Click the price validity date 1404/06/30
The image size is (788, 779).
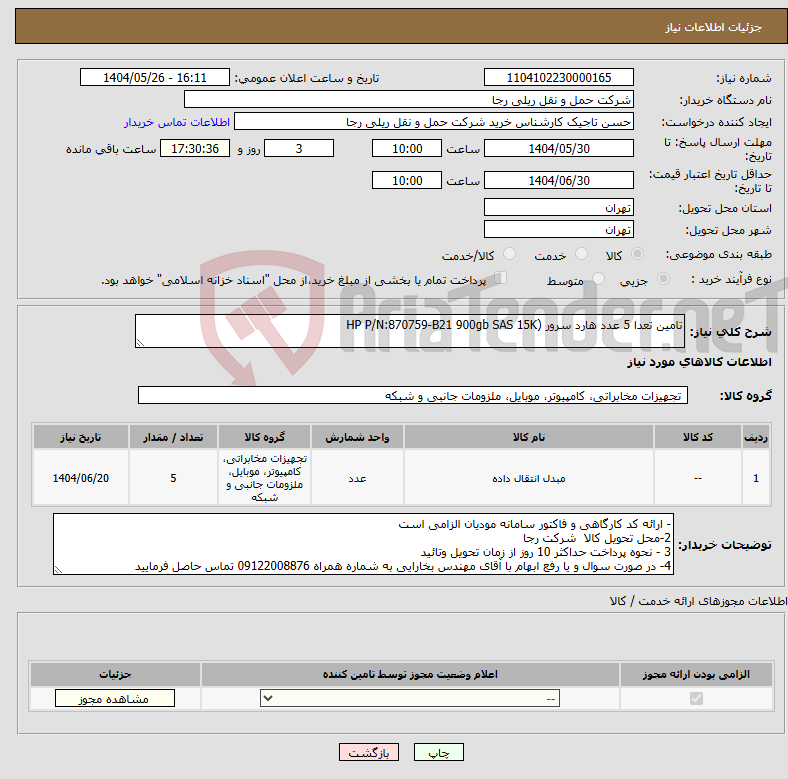pyautogui.click(x=558, y=180)
